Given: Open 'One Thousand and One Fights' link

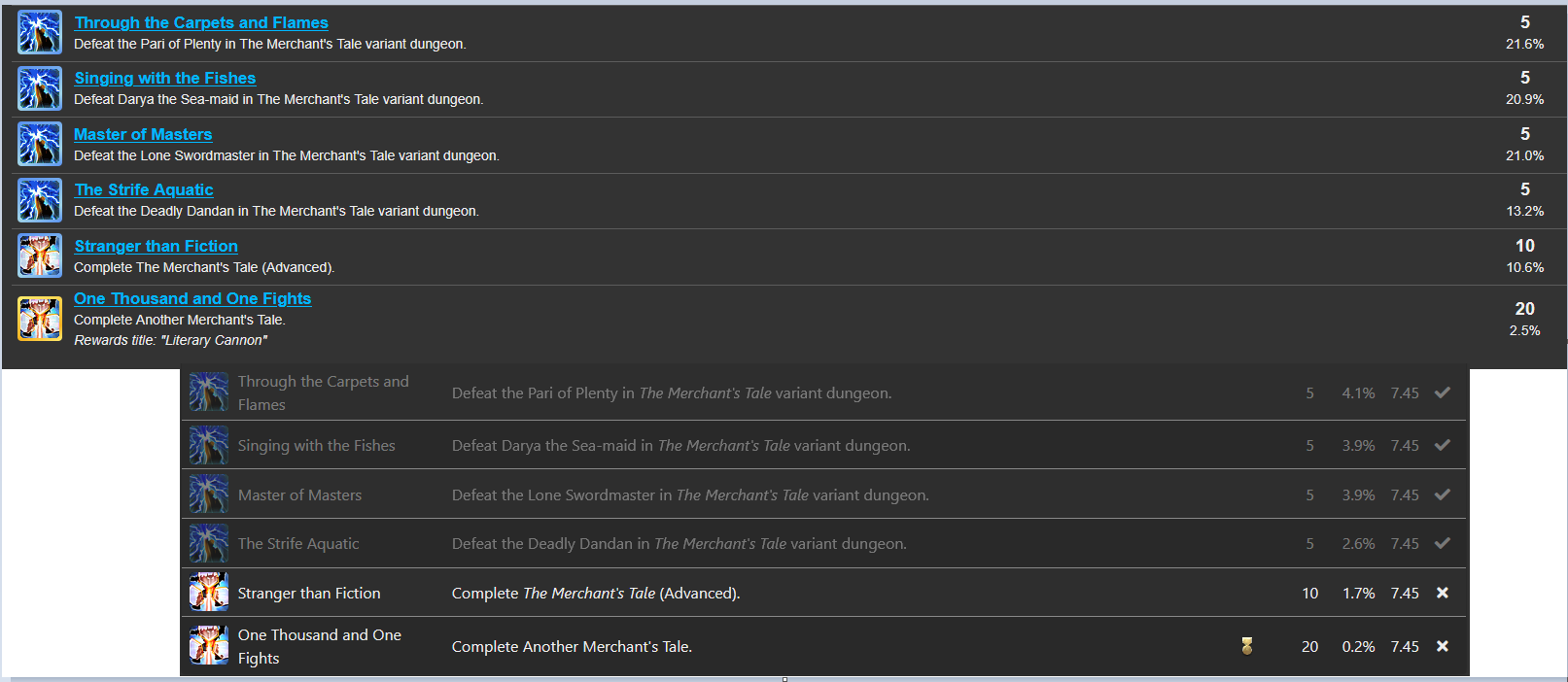Looking at the screenshot, I should pos(192,298).
